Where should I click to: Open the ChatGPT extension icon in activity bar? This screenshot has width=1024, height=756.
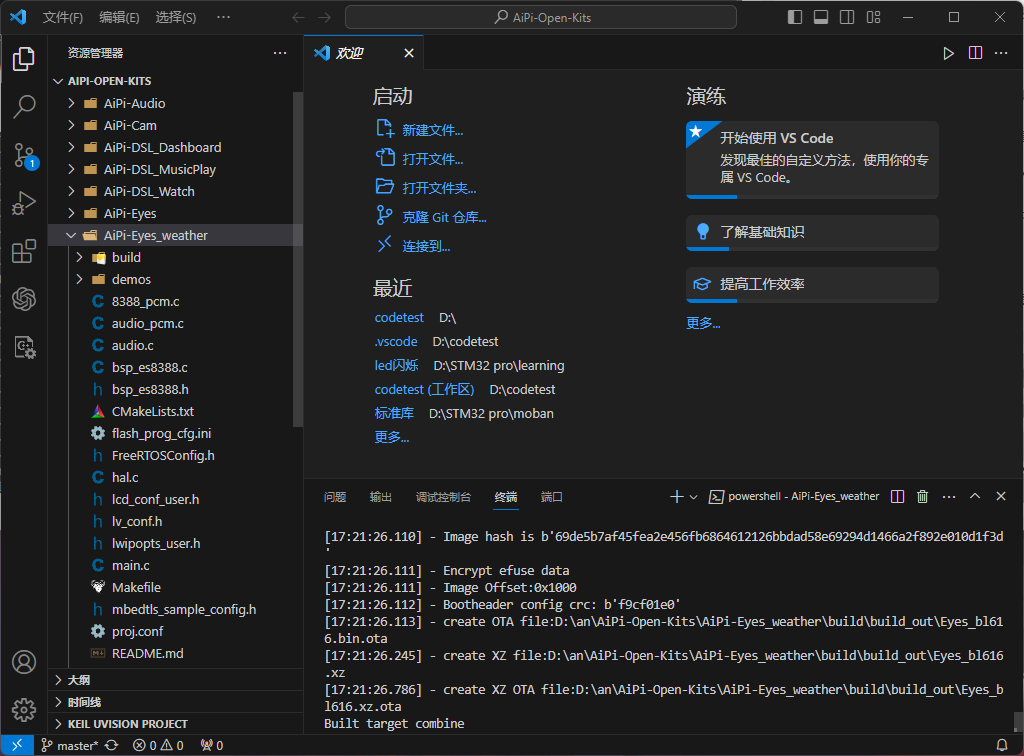[24, 299]
